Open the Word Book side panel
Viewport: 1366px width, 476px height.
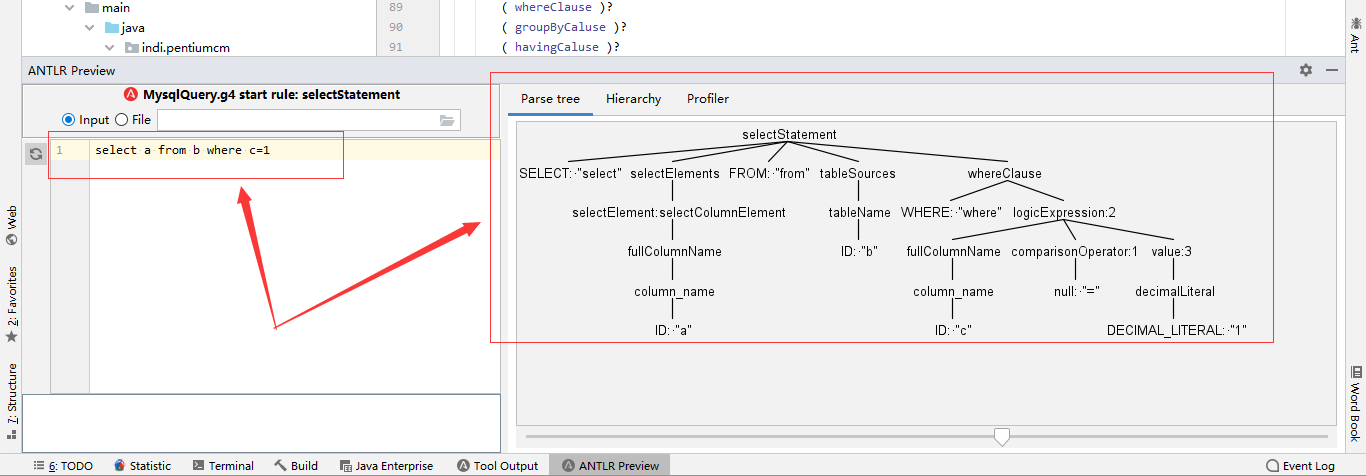coord(1354,404)
